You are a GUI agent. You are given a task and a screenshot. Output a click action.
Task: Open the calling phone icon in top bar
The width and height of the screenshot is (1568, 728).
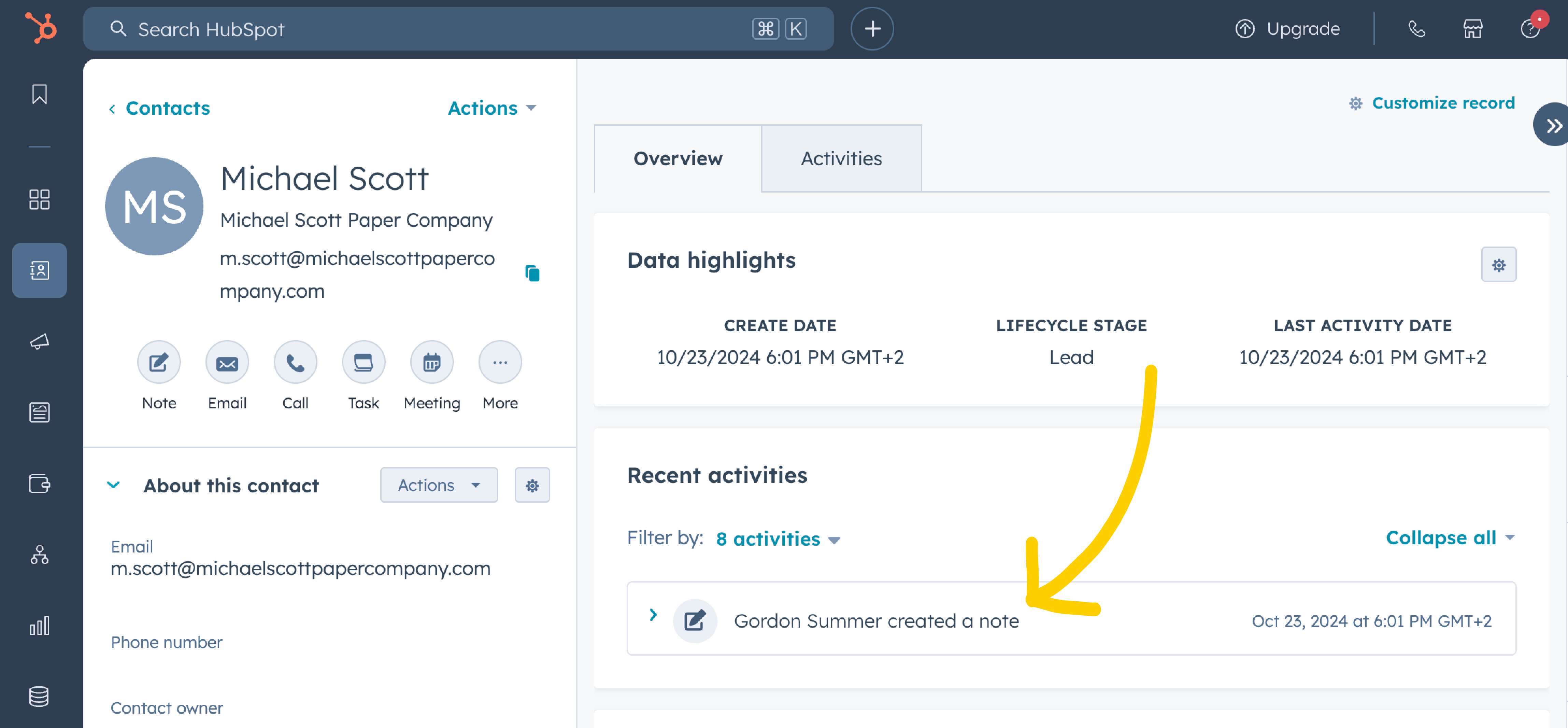[1416, 29]
